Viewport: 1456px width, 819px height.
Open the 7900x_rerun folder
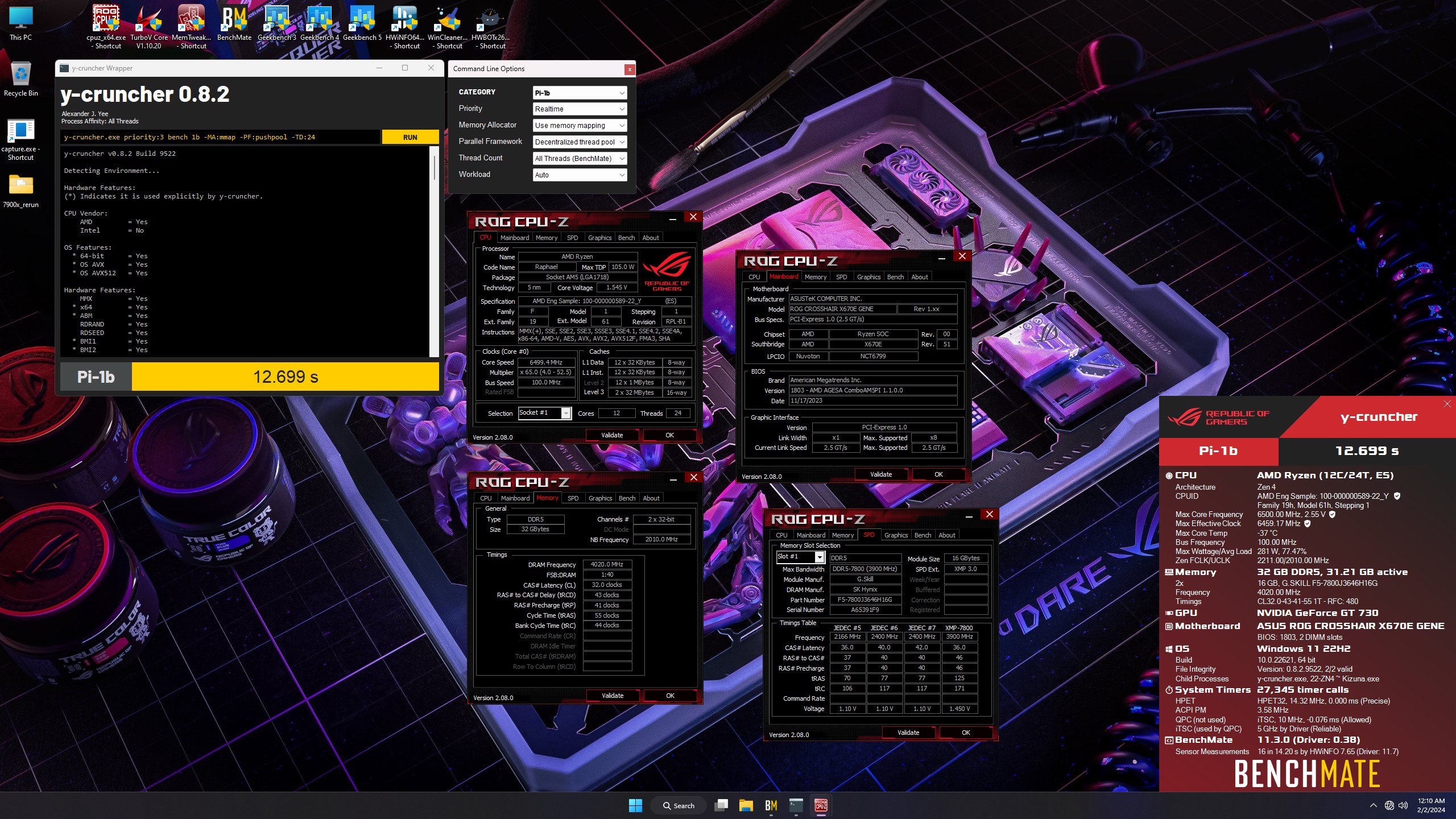point(21,191)
